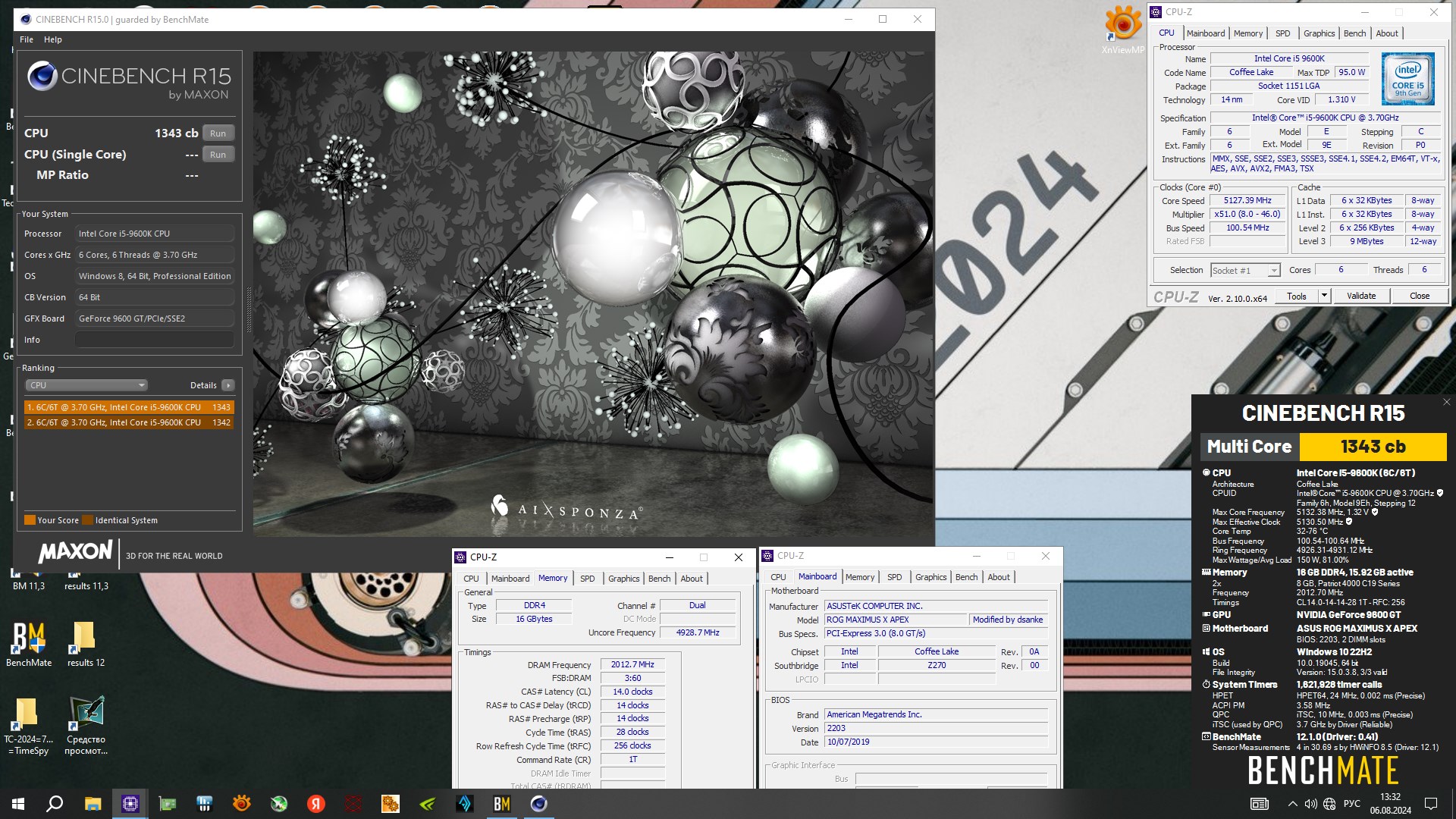Open the blue-white bars taskbar icon
This screenshot has height=819, width=1456.
pos(204,804)
